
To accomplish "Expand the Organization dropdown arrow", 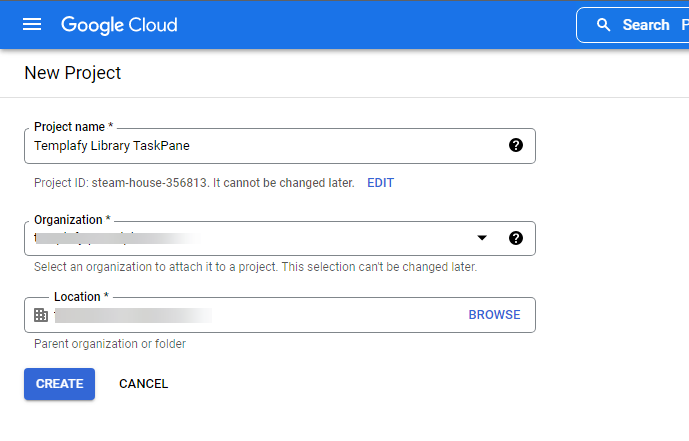I will 482,238.
